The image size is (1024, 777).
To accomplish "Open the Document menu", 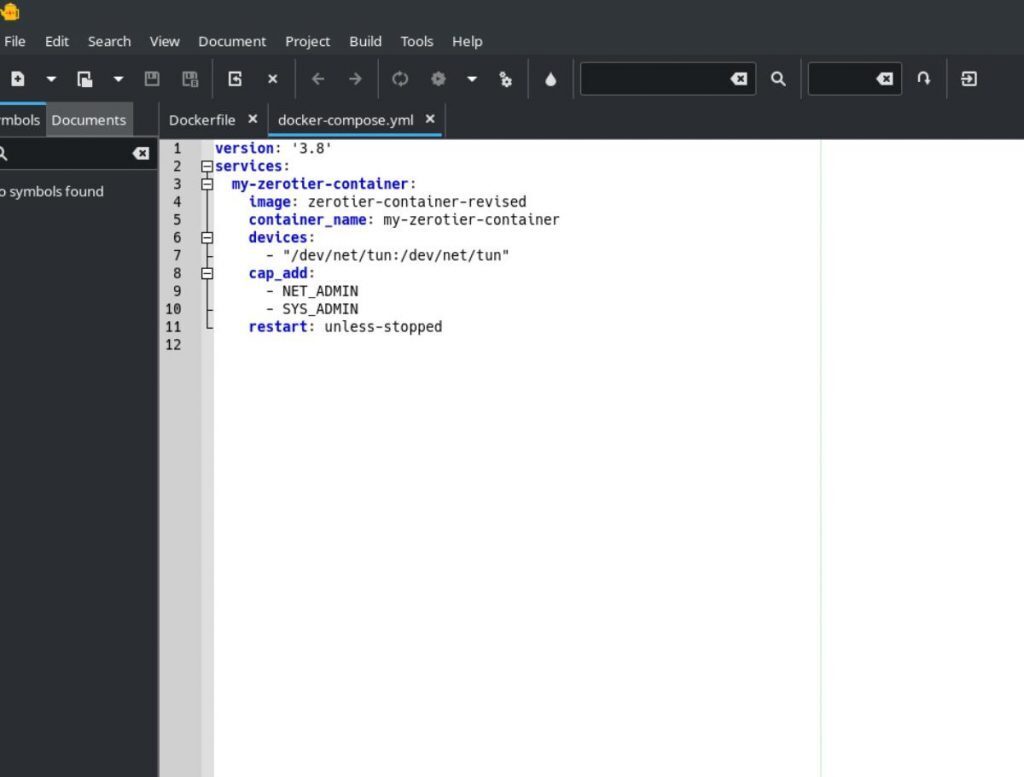I will pyautogui.click(x=232, y=41).
